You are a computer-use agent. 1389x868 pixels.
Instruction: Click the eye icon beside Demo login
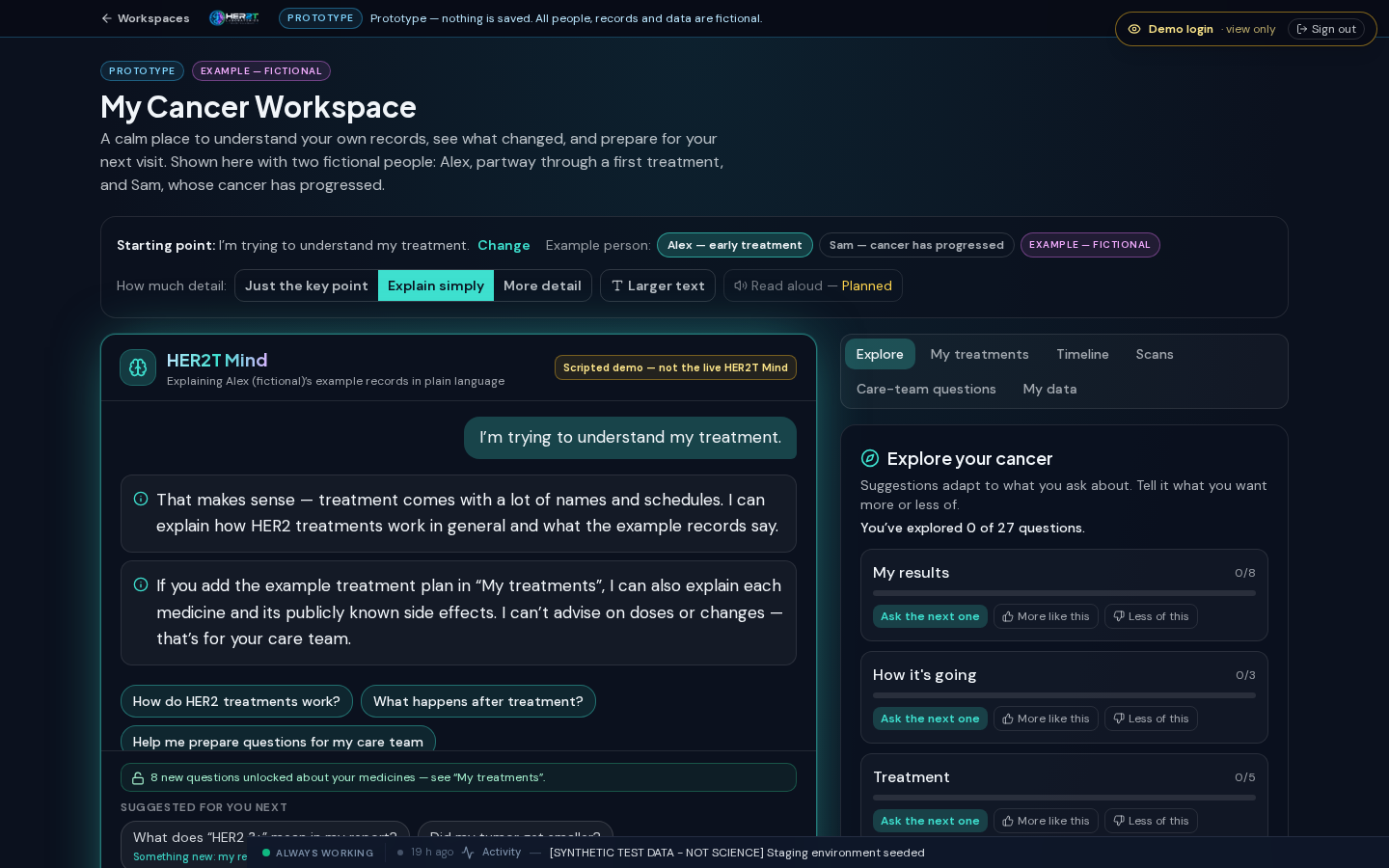pyautogui.click(x=1134, y=29)
